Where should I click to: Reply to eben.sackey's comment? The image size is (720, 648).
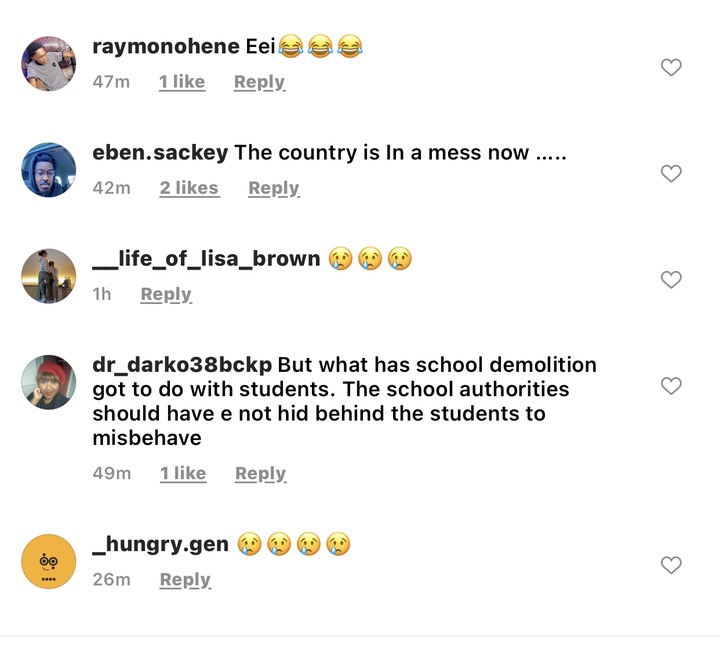coord(274,188)
